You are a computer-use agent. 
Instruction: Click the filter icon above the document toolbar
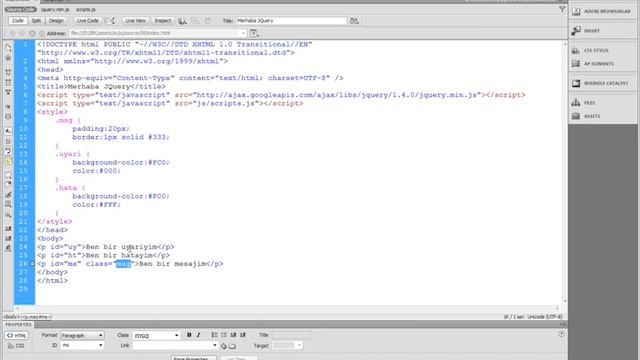562,9
